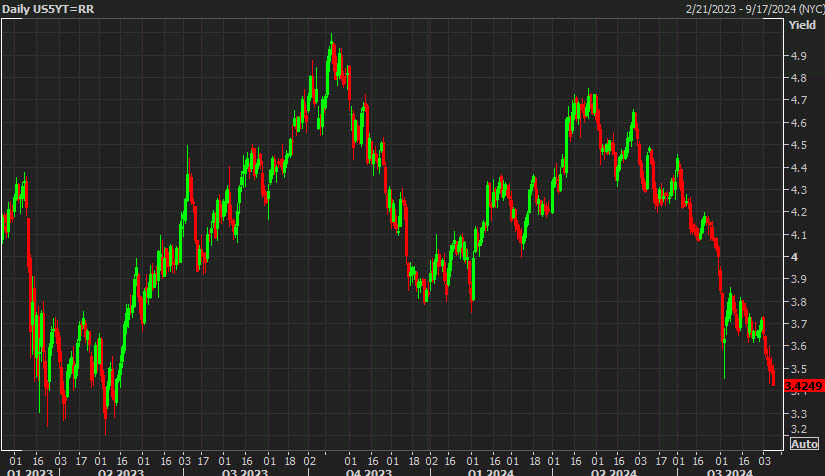Select the Daily US5YT=RR chart title
The height and width of the screenshot is (476, 825).
(48, 9)
